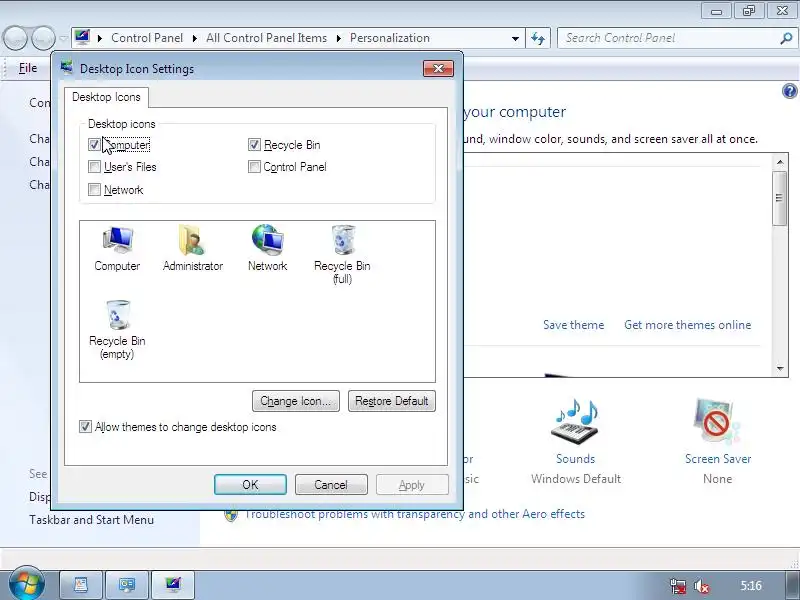Click the Change Icon button
The height and width of the screenshot is (600, 800).
[296, 401]
